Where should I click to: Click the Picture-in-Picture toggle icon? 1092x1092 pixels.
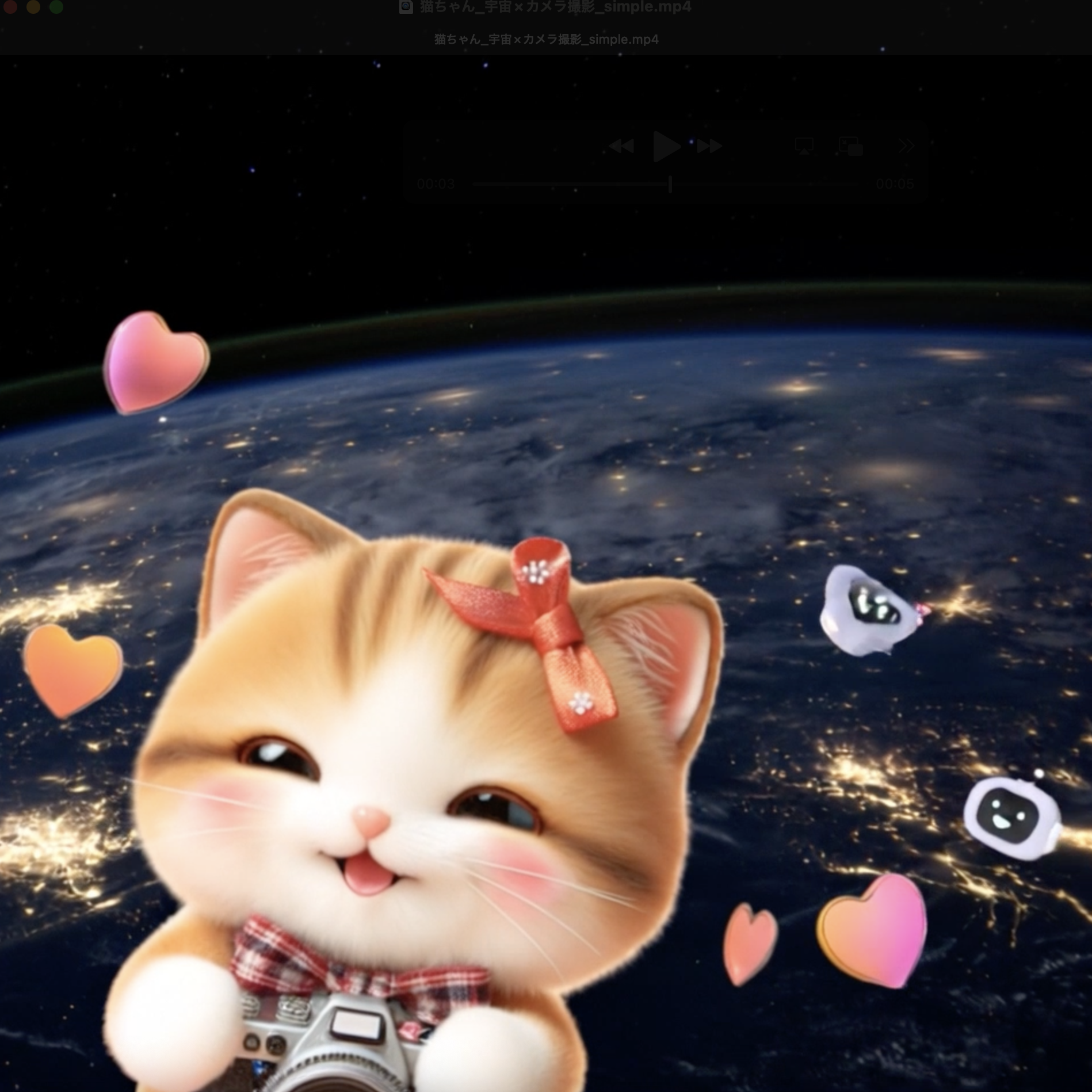[x=850, y=147]
